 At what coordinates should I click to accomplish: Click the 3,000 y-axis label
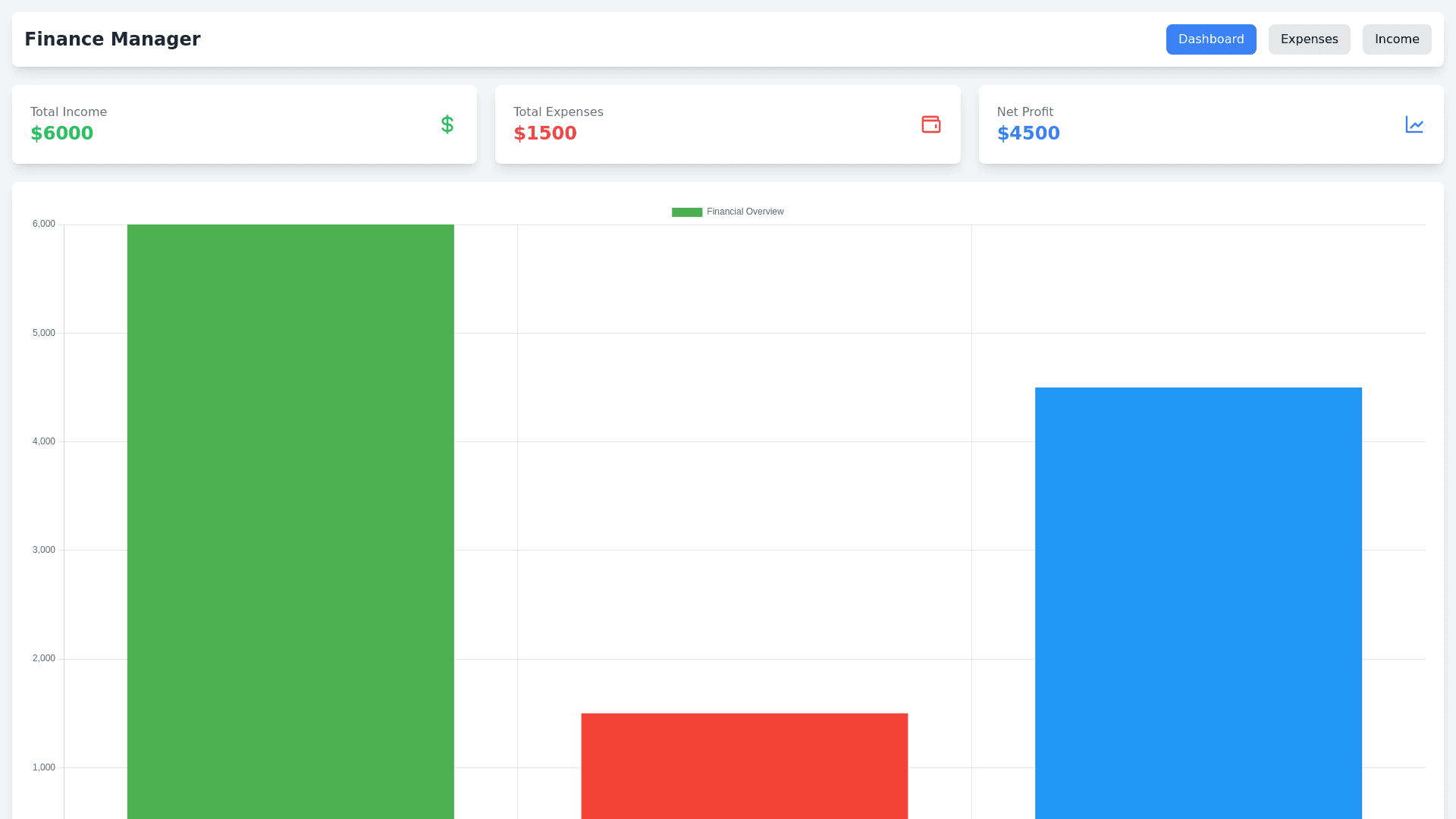[x=44, y=550]
